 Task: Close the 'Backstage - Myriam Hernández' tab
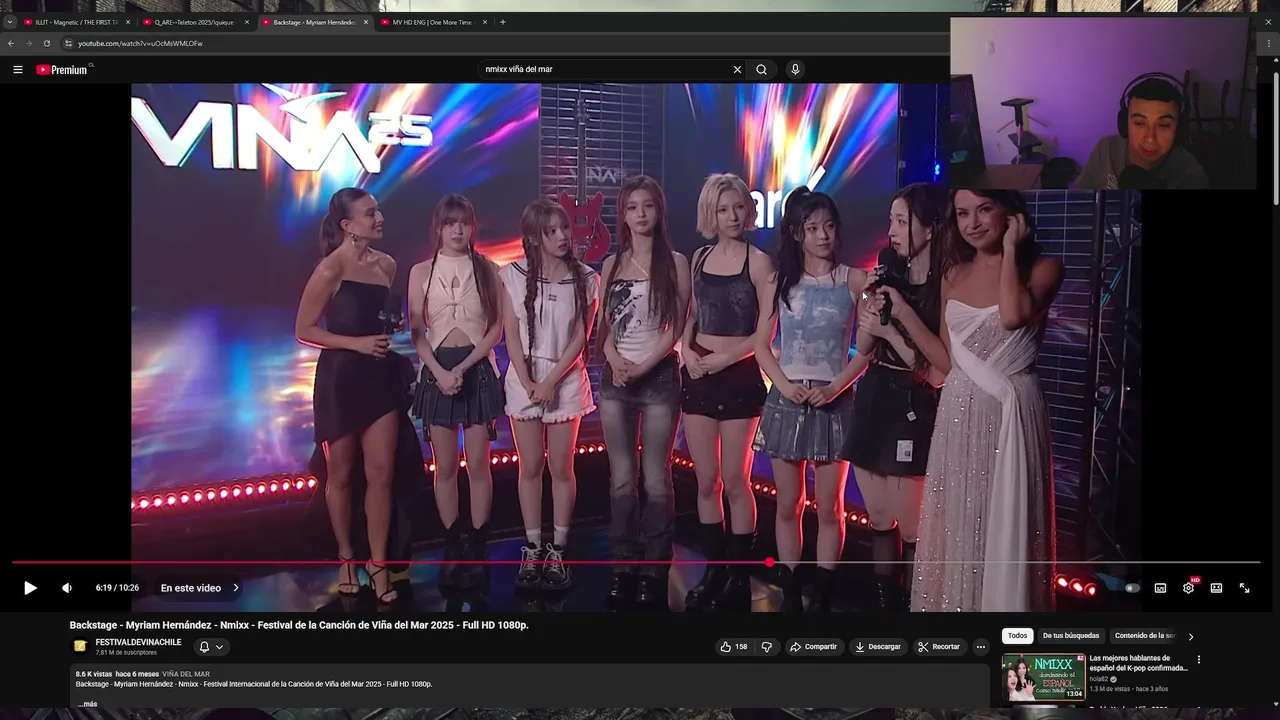coord(366,22)
